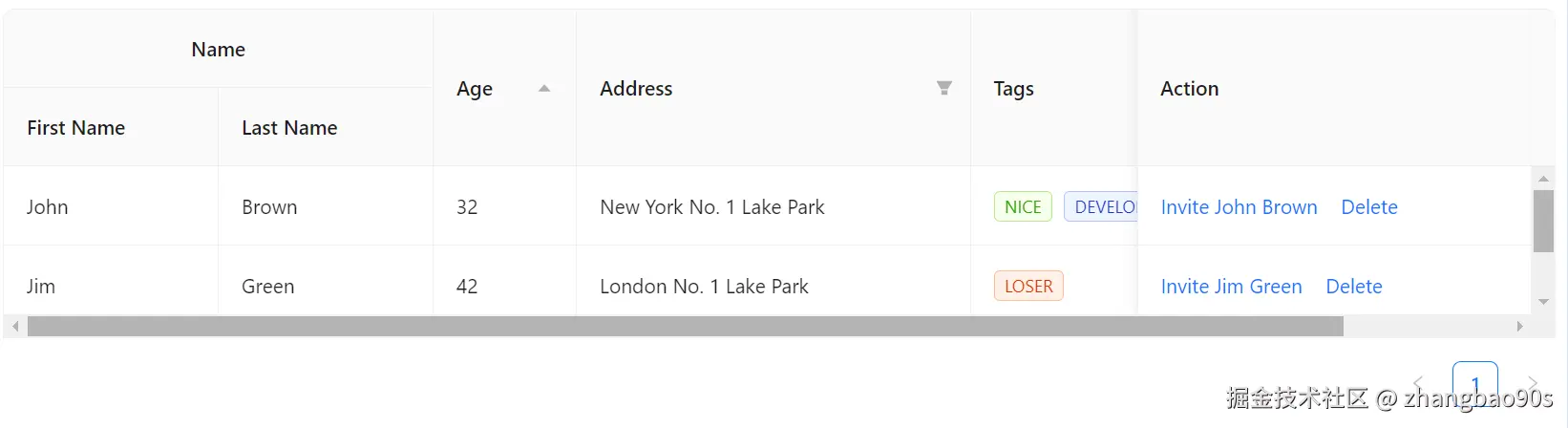The width and height of the screenshot is (1568, 428).
Task: Click the Age column header
Action: point(475,89)
